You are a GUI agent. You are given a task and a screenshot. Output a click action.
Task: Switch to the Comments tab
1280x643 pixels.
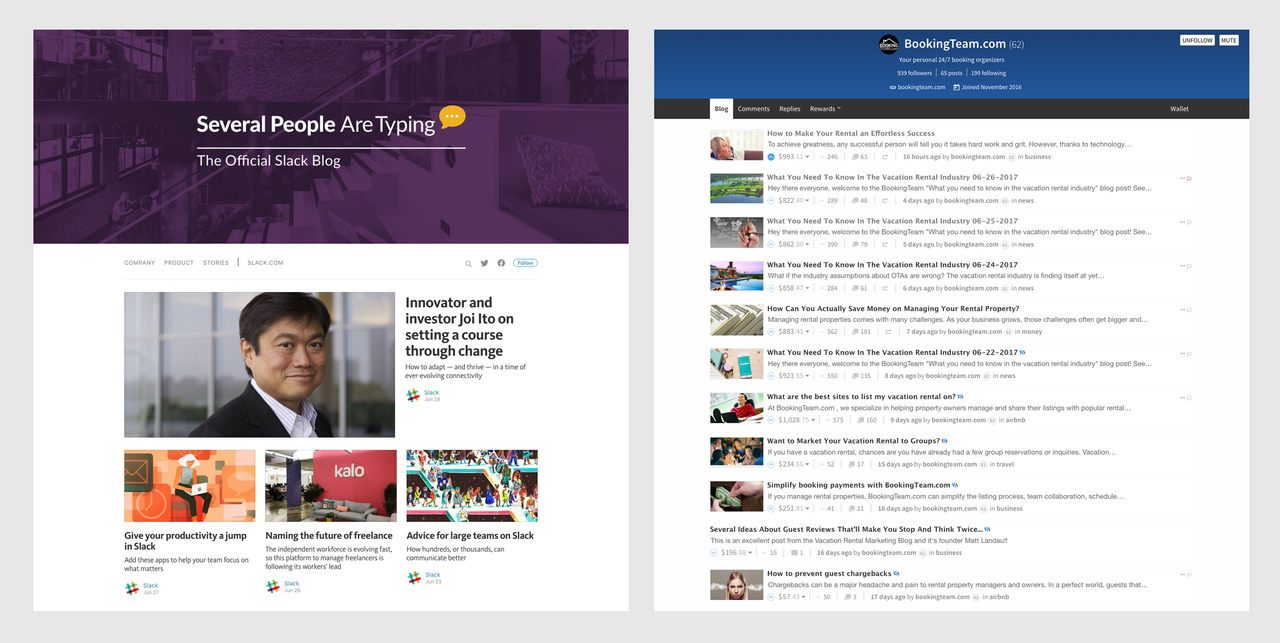coord(754,109)
